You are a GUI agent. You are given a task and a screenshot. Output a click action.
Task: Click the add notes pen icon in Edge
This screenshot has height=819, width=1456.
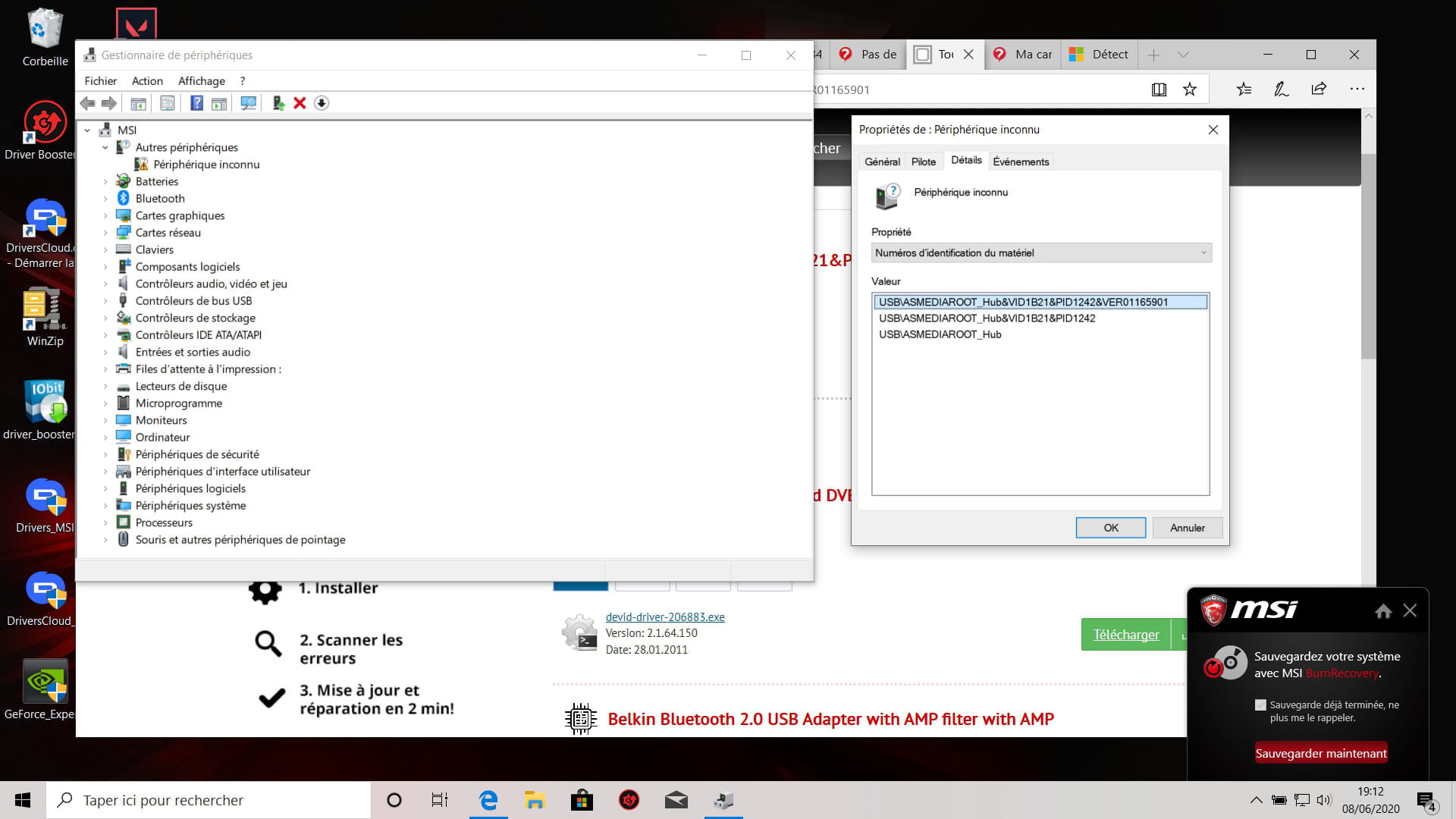point(1282,89)
